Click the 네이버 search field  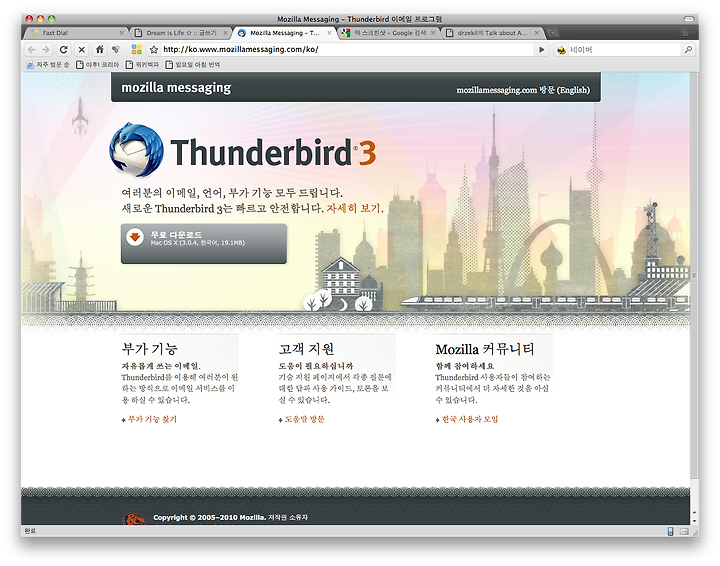point(625,50)
